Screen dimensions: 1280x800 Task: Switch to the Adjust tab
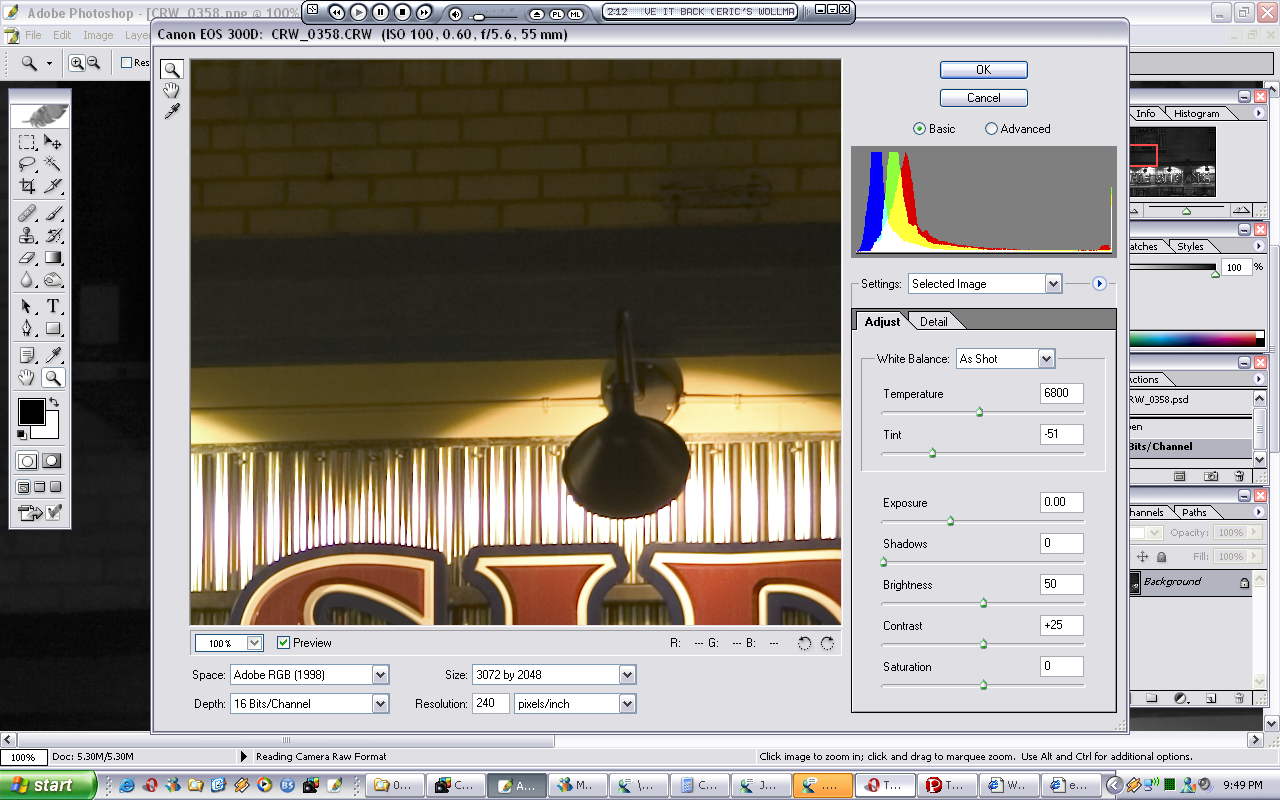click(882, 321)
